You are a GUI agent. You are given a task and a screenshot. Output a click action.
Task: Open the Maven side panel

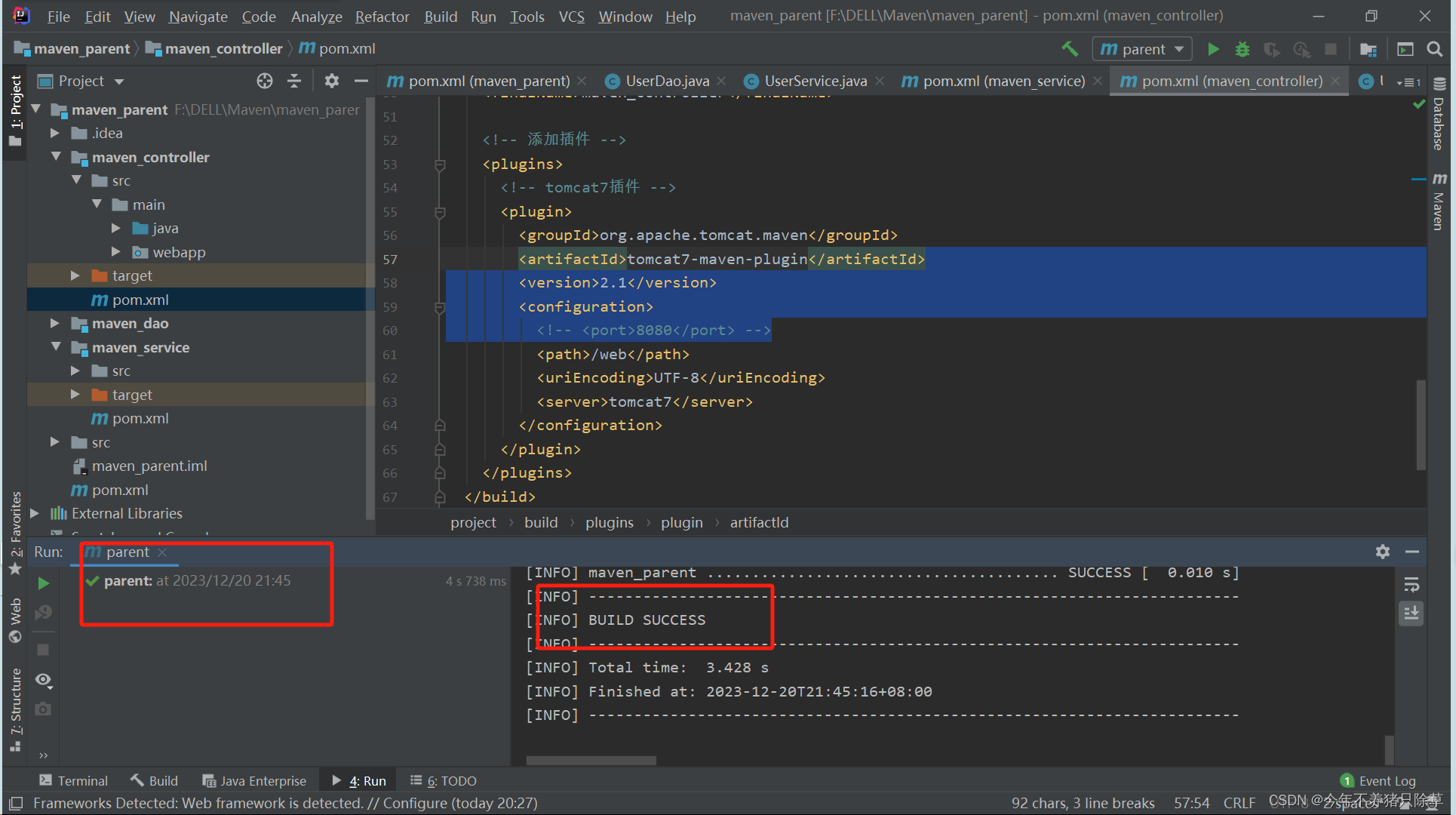click(x=1439, y=201)
